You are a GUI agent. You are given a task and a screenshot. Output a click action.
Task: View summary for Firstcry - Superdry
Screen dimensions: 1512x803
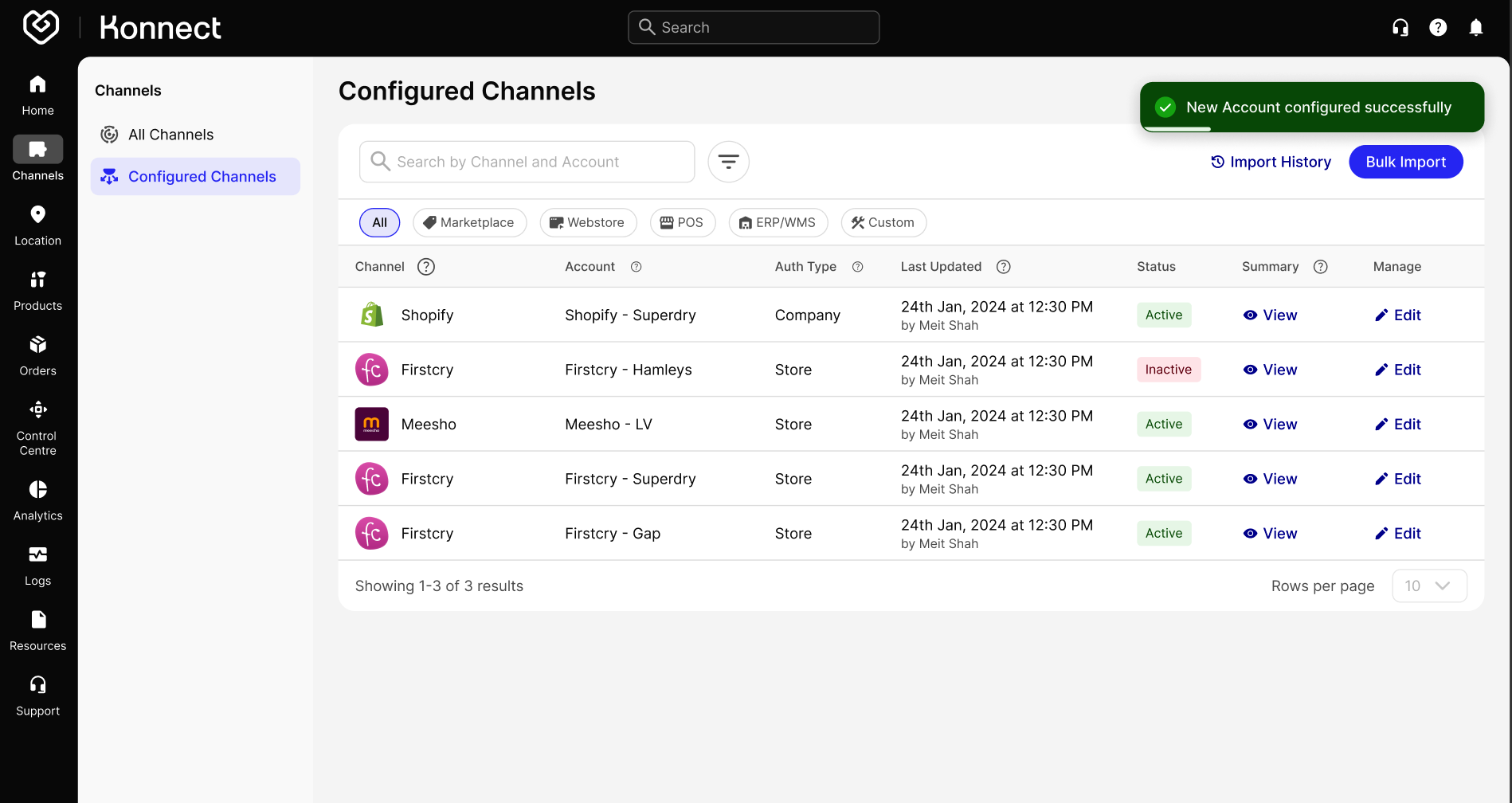[1271, 479]
